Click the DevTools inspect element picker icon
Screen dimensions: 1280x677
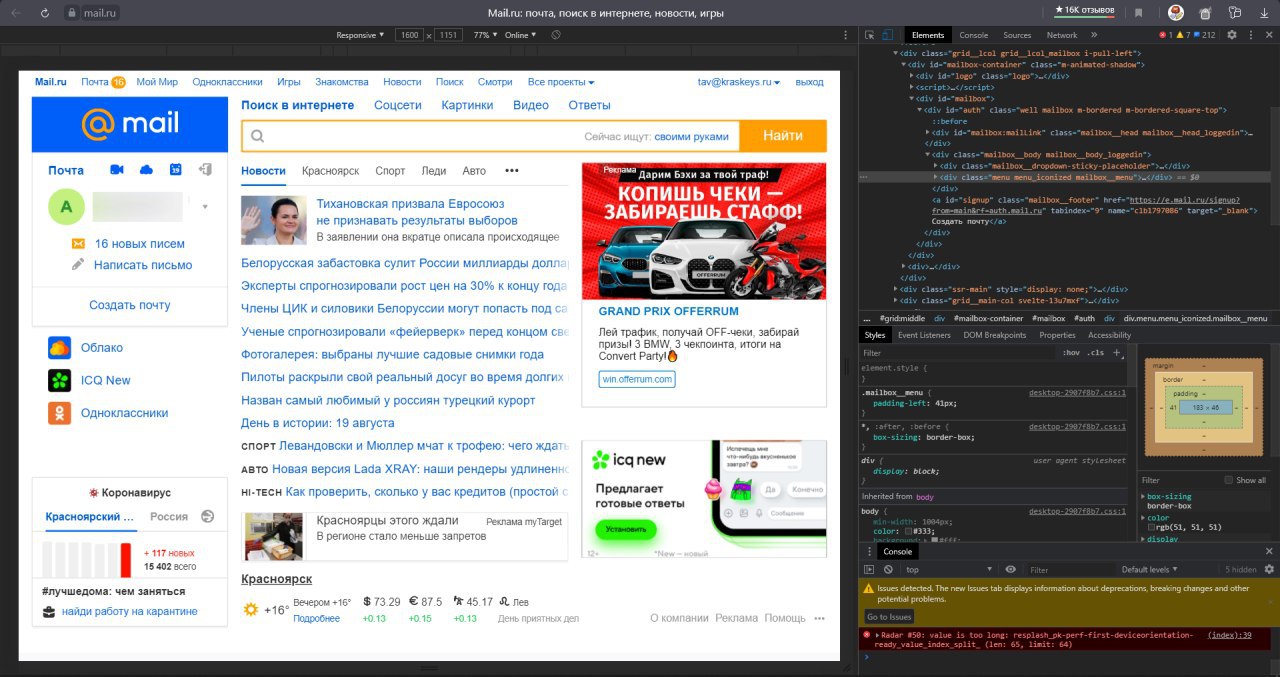[x=870, y=35]
